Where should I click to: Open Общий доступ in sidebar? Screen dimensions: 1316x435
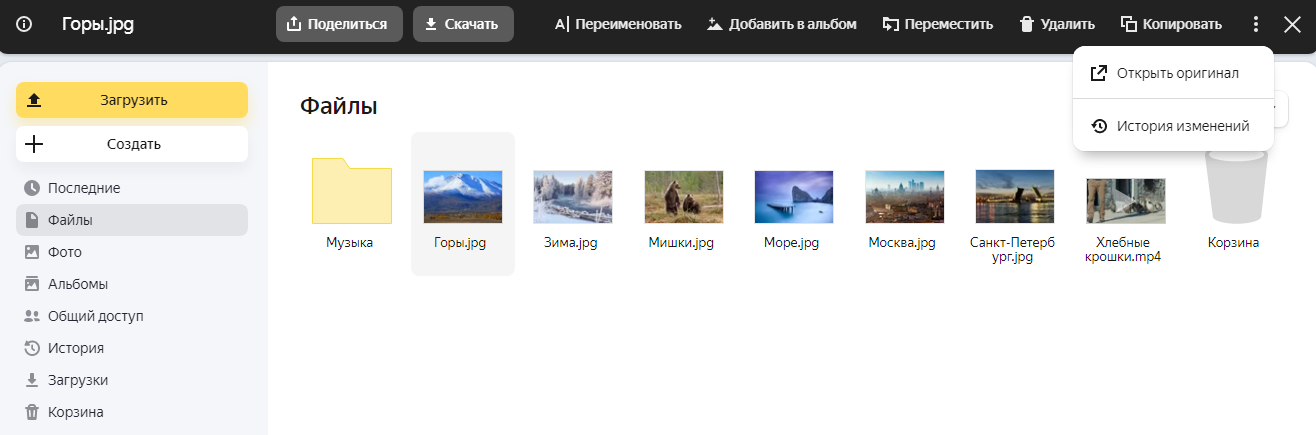pos(96,316)
